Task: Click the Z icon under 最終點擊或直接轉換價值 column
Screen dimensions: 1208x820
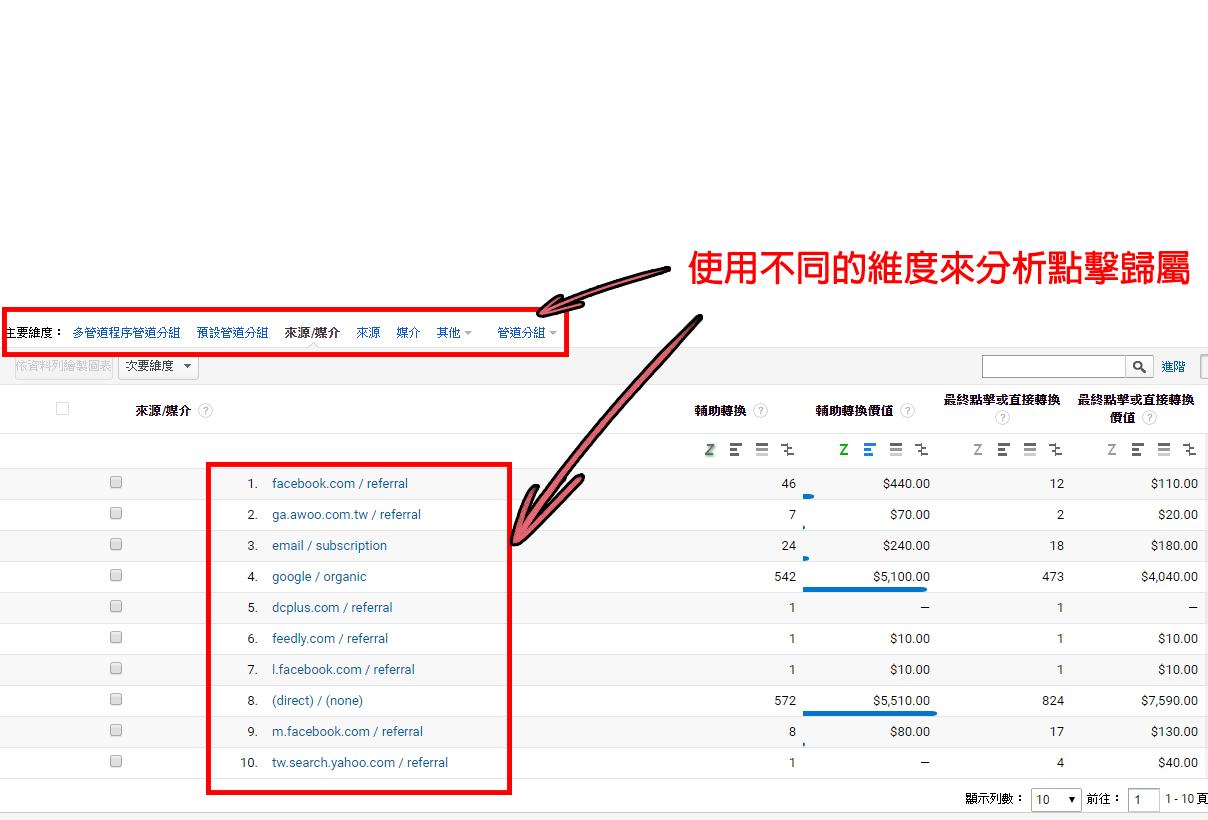Action: (1112, 450)
